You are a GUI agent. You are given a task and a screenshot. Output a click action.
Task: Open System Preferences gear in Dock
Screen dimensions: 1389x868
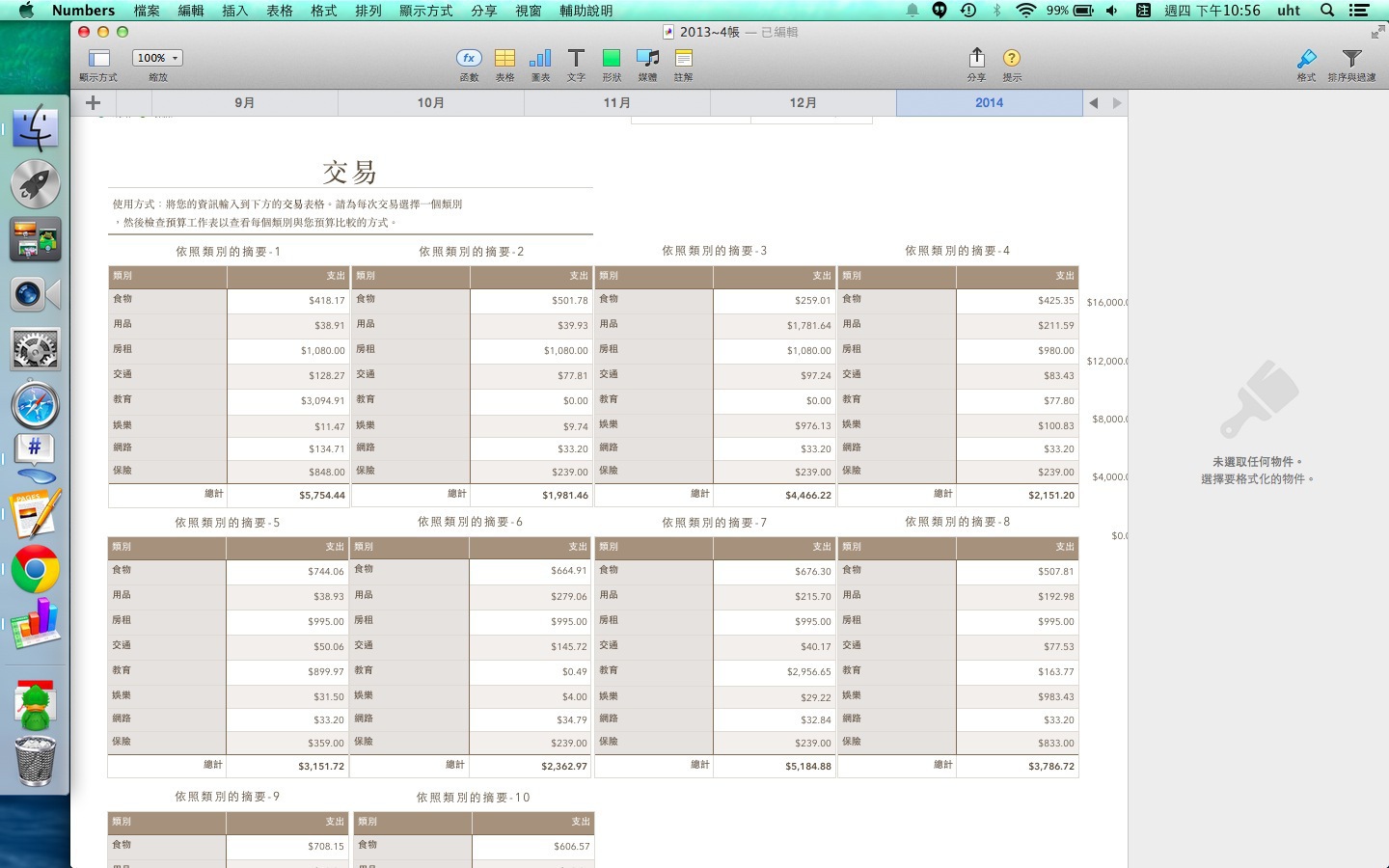[36, 349]
